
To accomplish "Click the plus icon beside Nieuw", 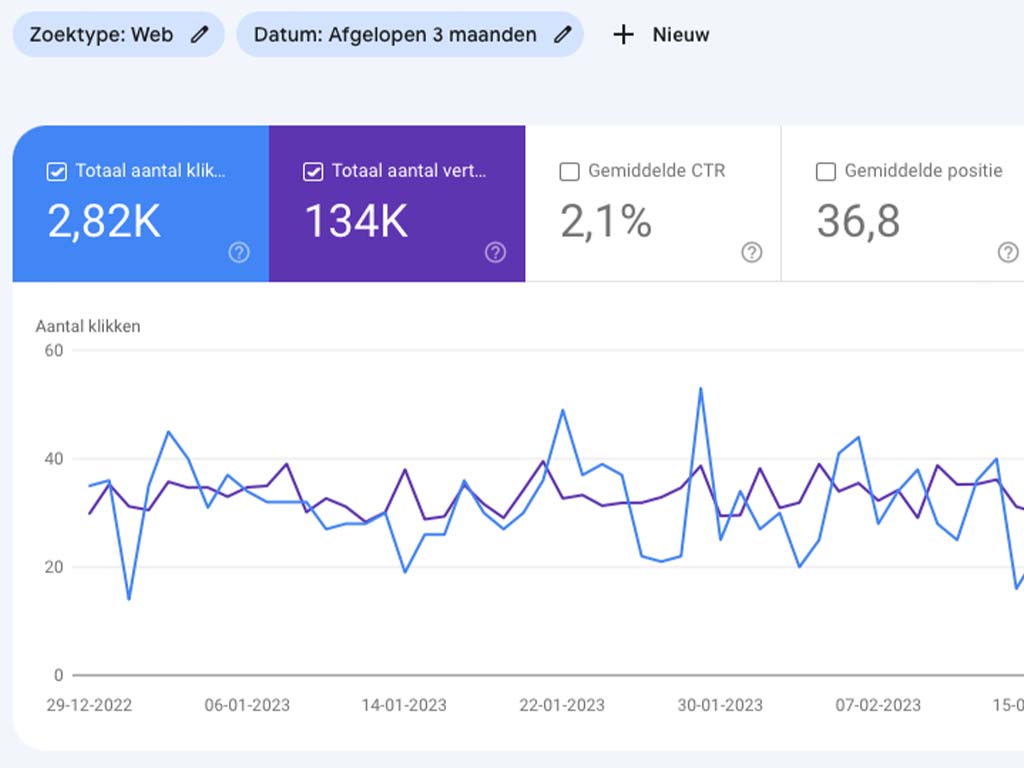I will (x=624, y=35).
